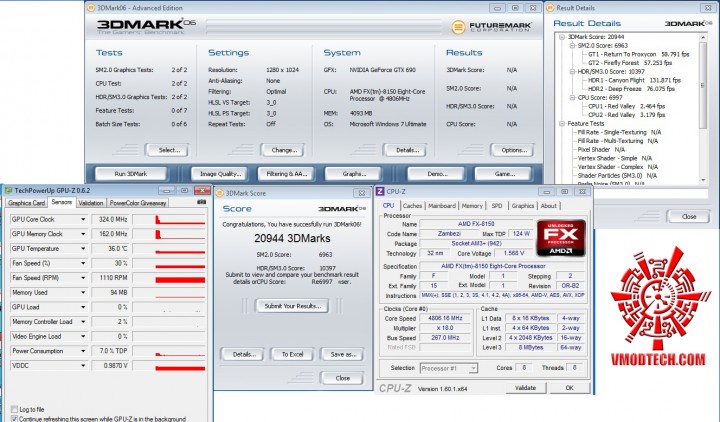
Task: Click the Validate button in CPU-Z
Action: point(525,388)
